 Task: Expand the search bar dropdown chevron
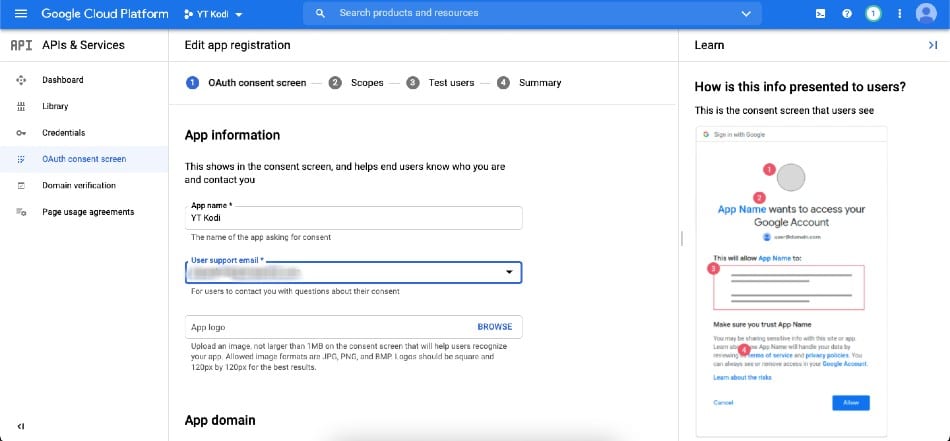pos(746,14)
